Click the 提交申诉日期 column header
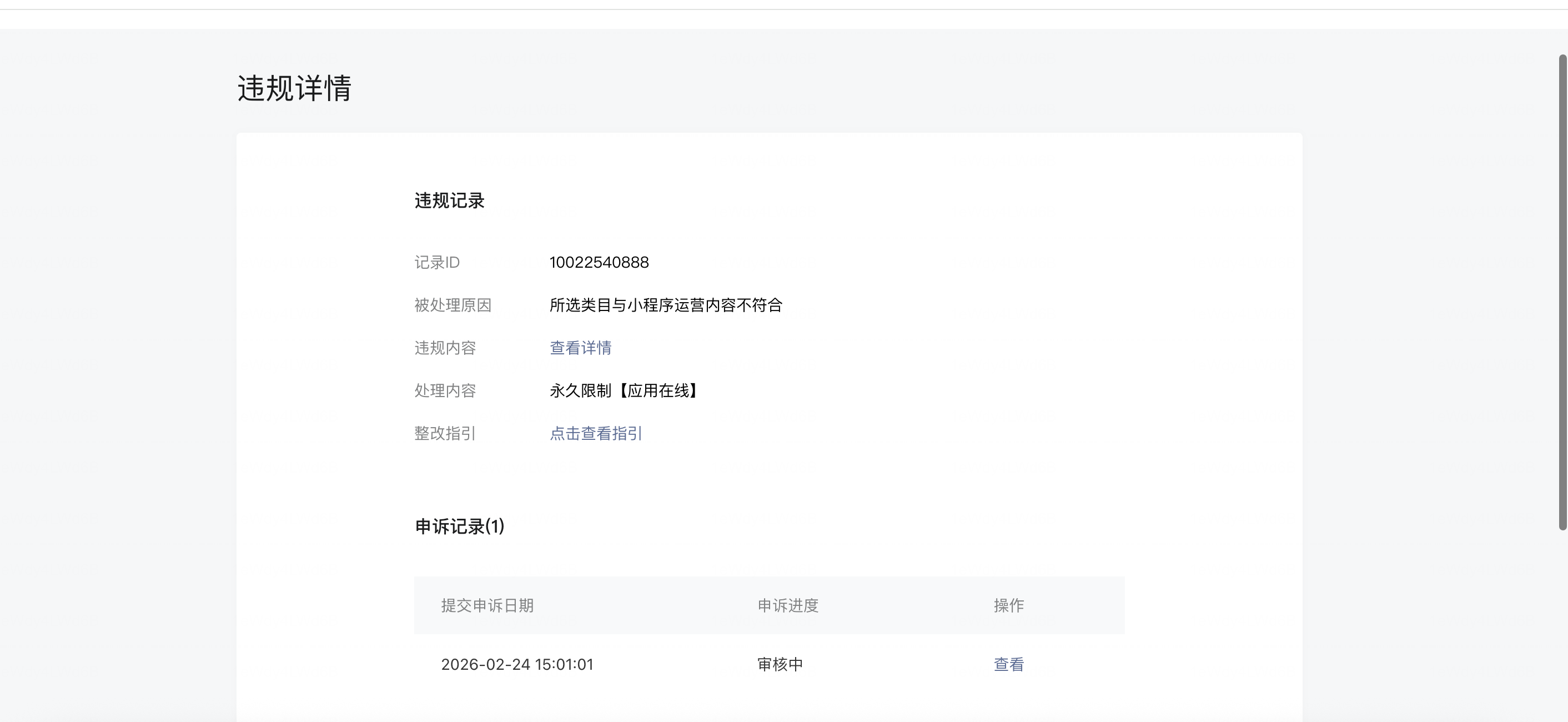Screen dimensions: 1568x722 (x=487, y=605)
